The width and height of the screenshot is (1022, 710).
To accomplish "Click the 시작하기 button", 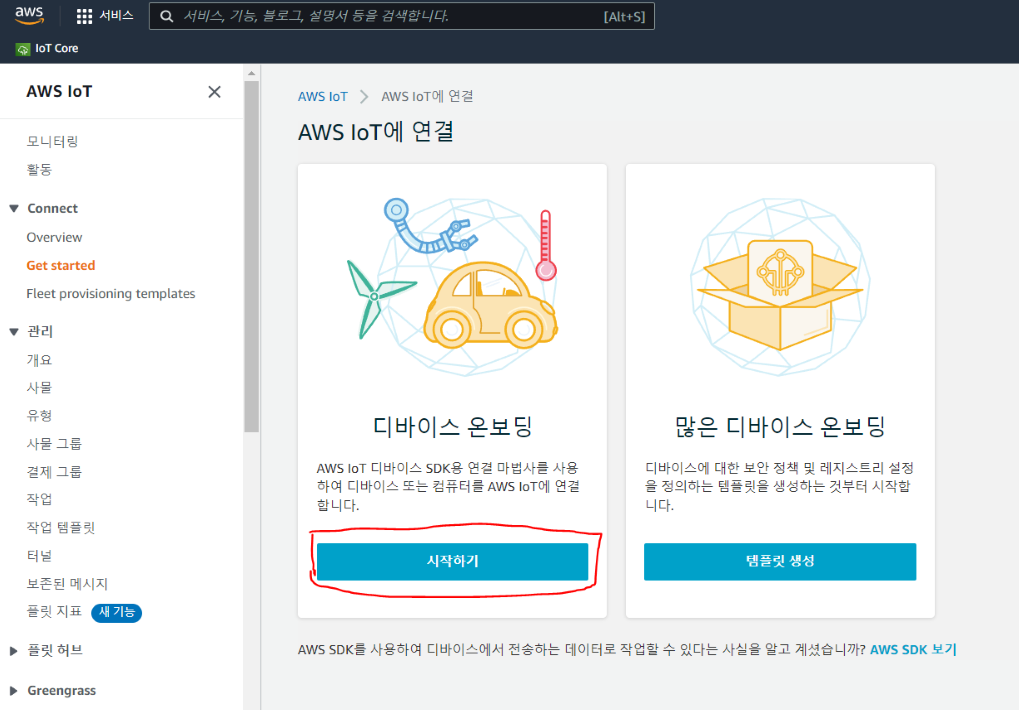I will [x=452, y=561].
